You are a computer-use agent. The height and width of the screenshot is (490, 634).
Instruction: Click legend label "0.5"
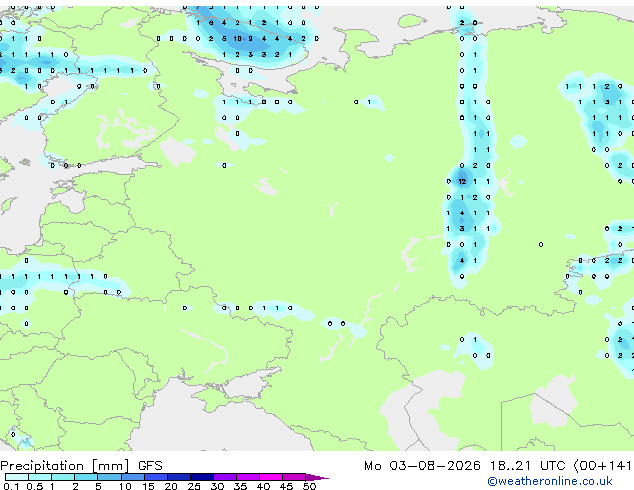click(34, 486)
